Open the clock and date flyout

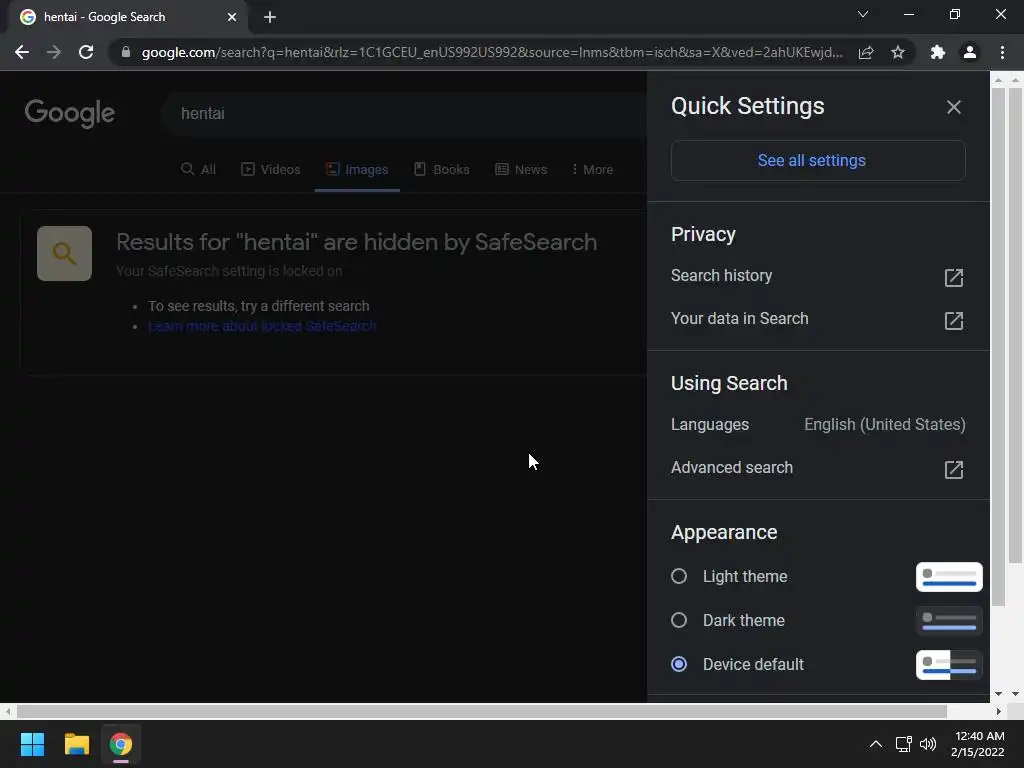coord(978,744)
